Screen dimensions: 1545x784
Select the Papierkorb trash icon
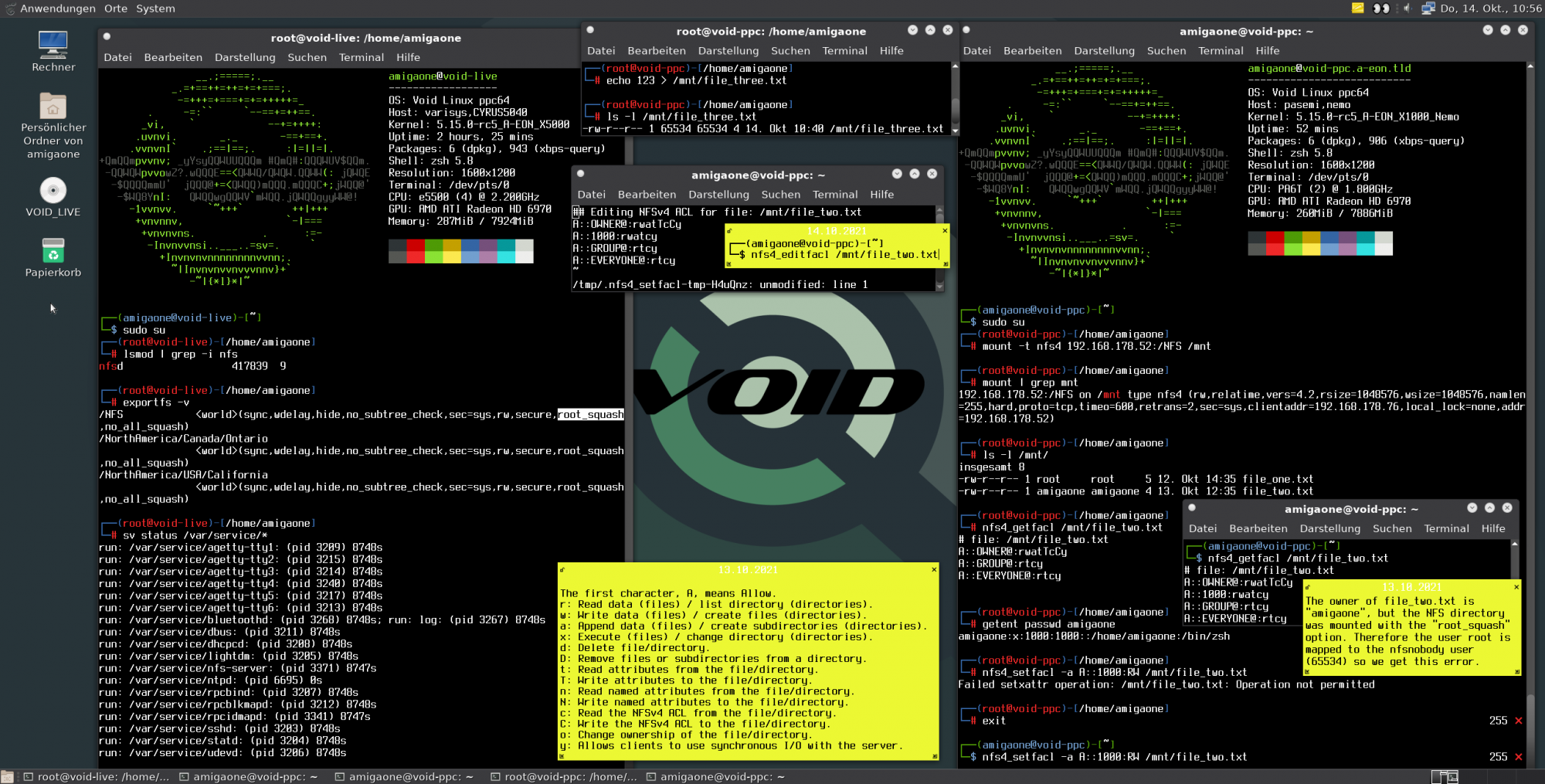(x=53, y=257)
